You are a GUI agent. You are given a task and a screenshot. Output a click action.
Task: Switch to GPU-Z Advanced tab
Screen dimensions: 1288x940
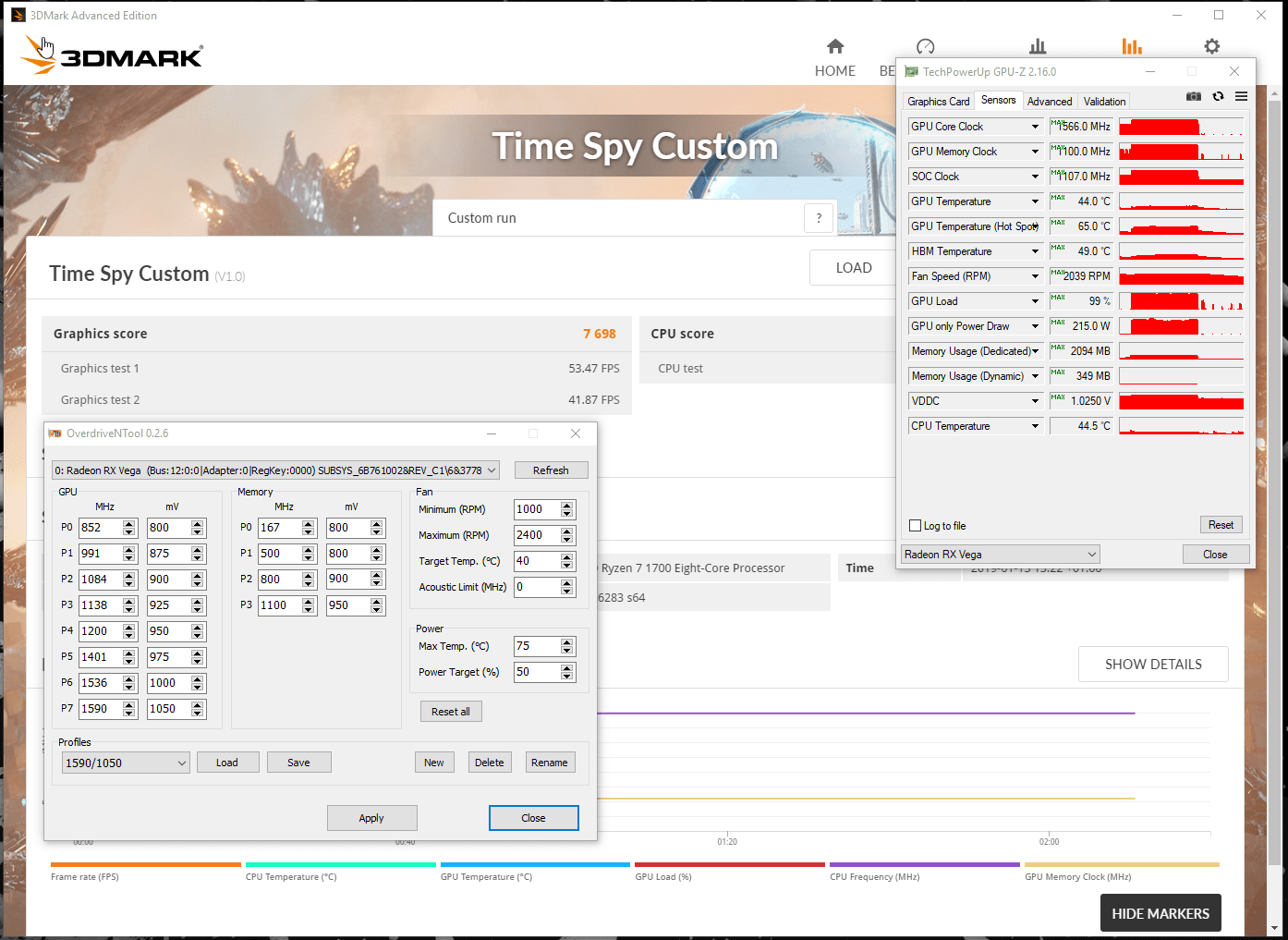1050,102
